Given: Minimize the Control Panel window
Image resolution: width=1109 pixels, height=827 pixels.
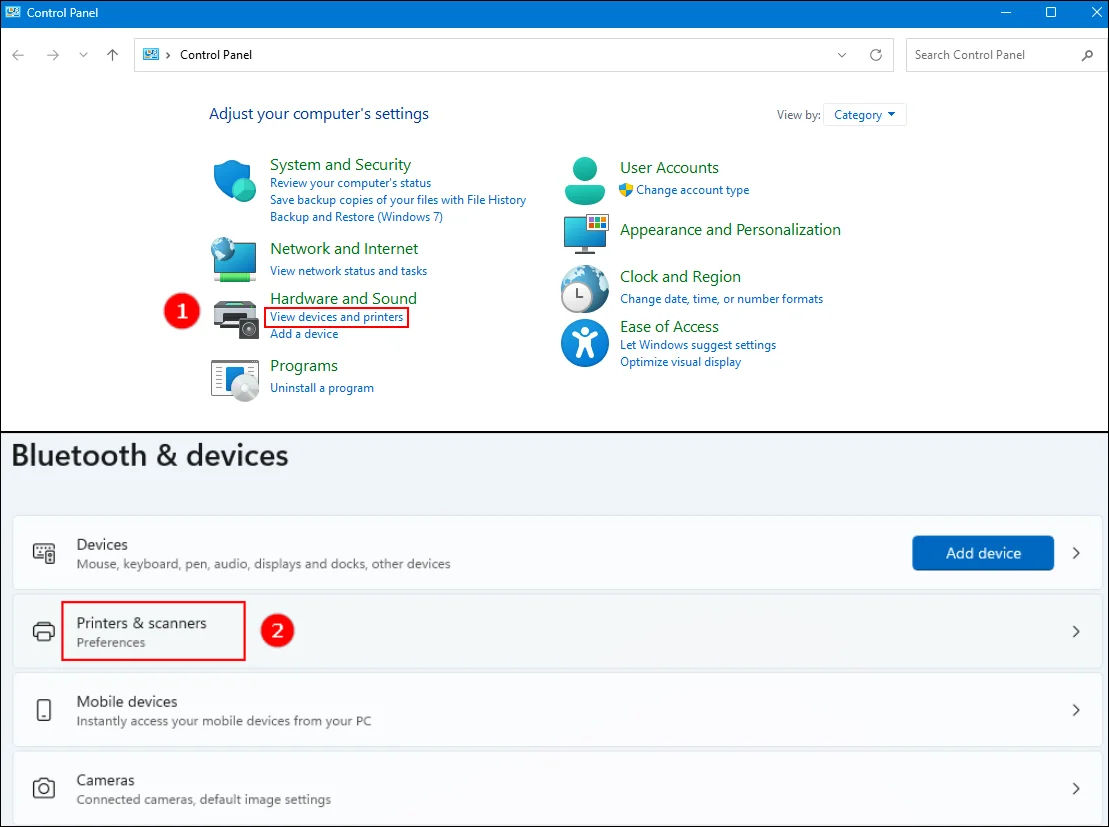Looking at the screenshot, I should (1006, 13).
